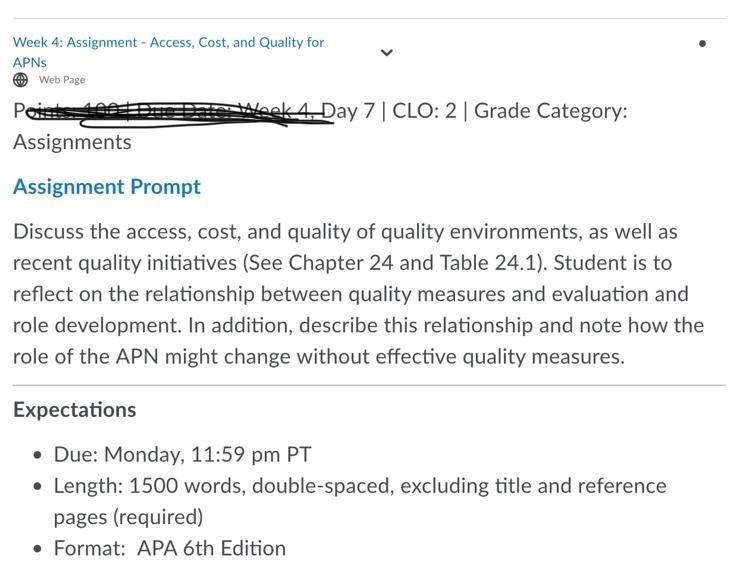
Task: Click the 'Expectations' heading
Action: [x=74, y=410]
